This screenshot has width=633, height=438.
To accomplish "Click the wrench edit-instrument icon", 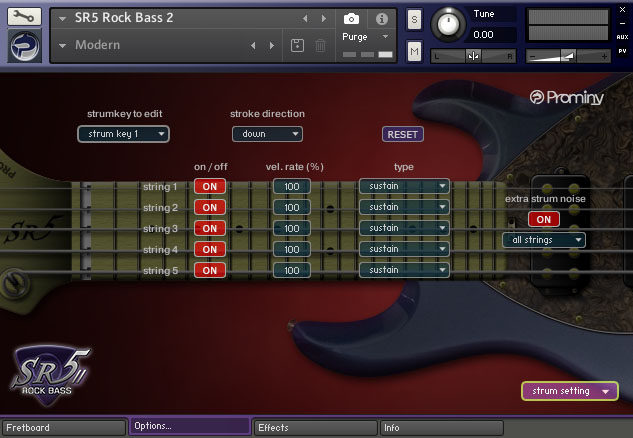I will [x=24, y=17].
